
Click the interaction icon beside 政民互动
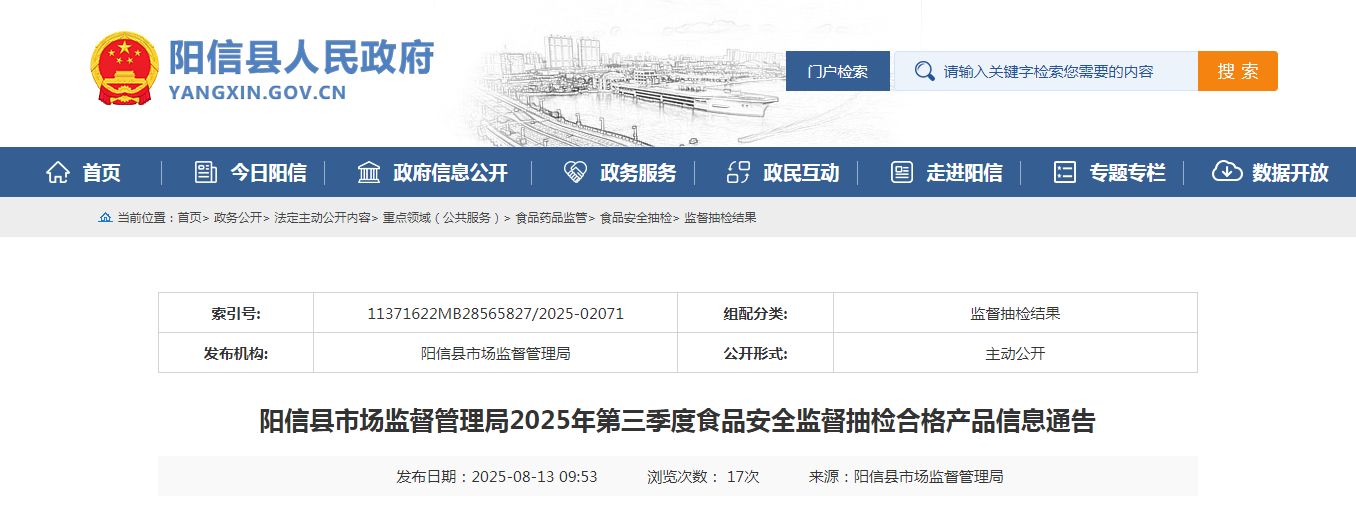coord(738,172)
